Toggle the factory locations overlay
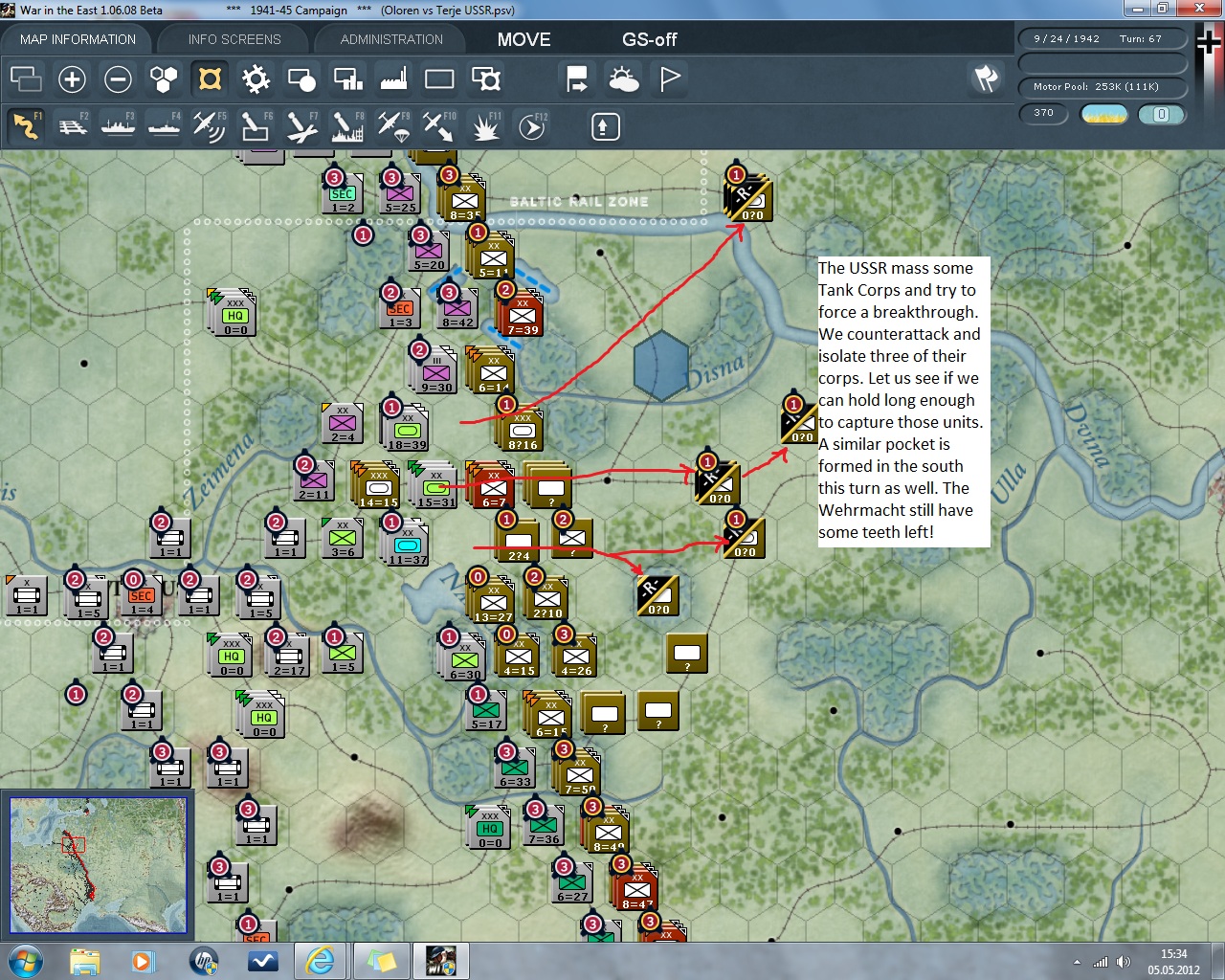Viewport: 1225px width, 980px height. [x=393, y=78]
